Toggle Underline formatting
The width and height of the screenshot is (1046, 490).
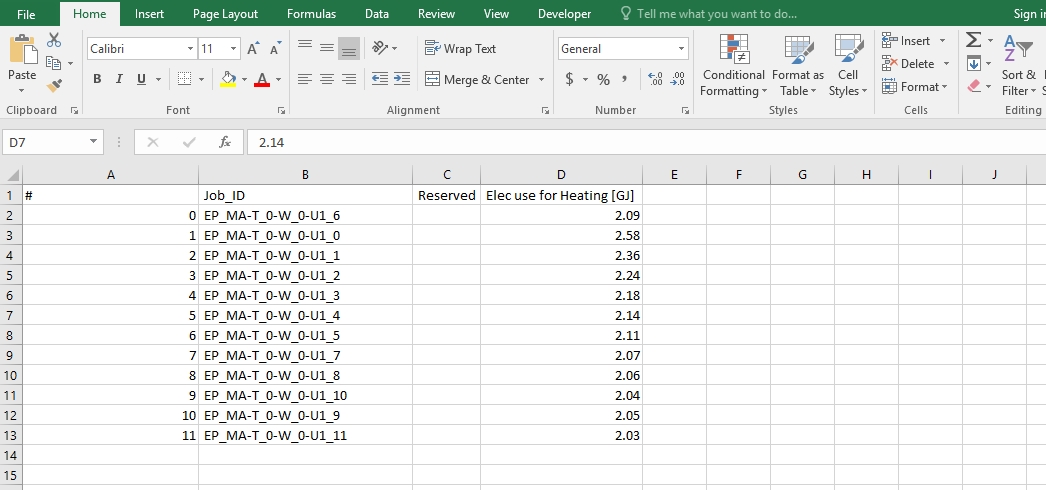tap(141, 79)
